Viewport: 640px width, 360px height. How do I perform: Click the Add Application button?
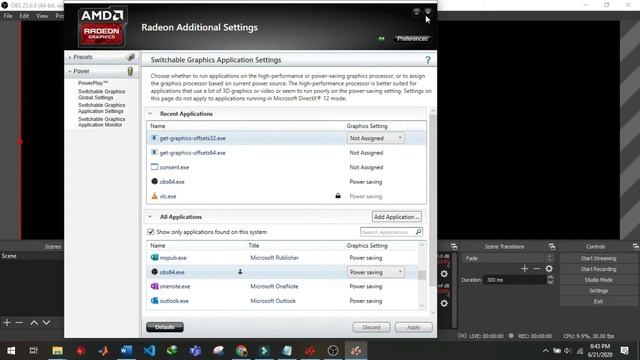click(396, 217)
